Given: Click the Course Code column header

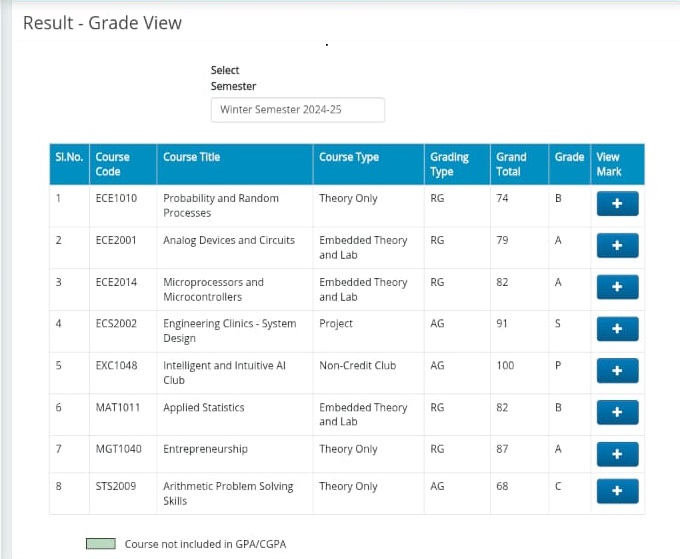Looking at the screenshot, I should click(112, 164).
